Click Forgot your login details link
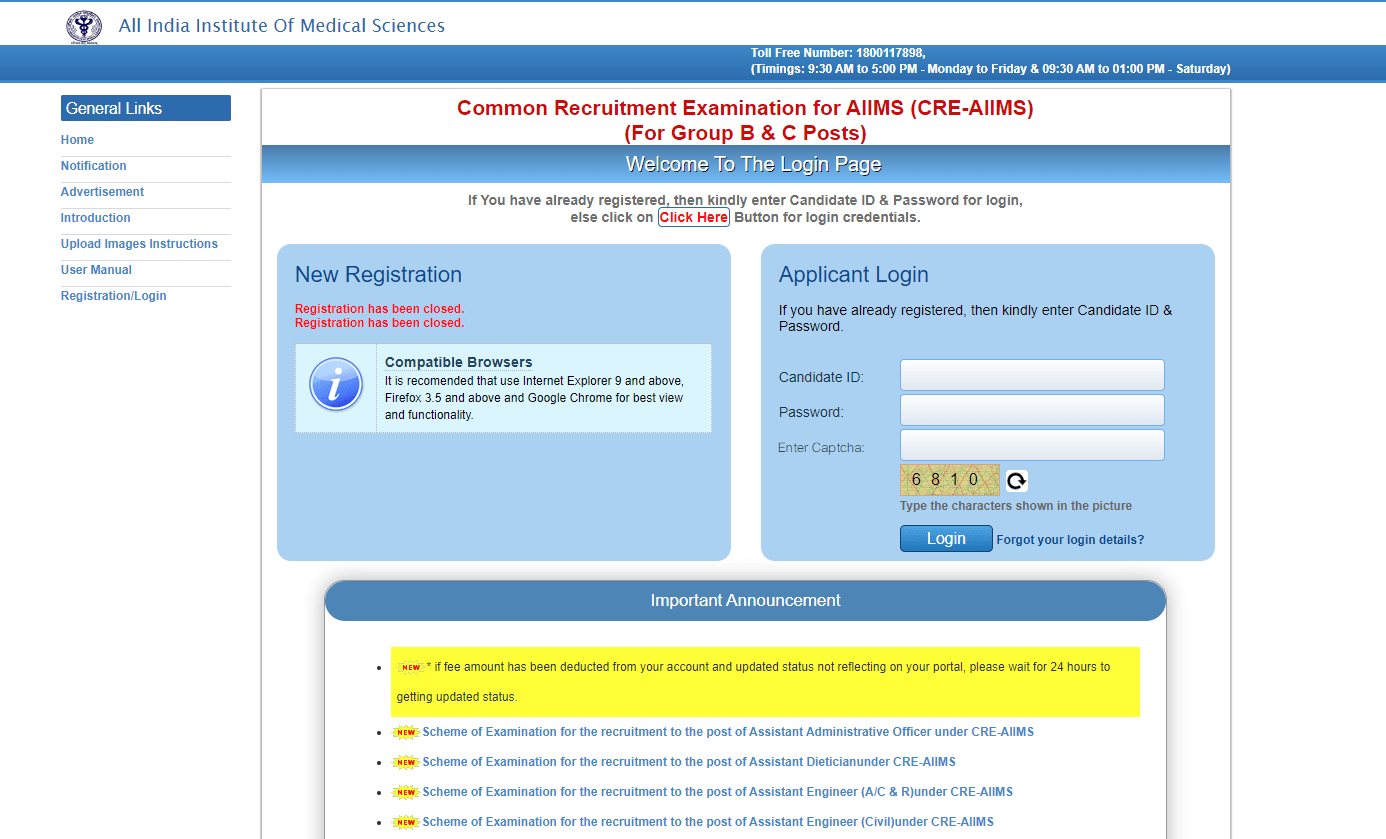Viewport: 1386px width, 839px height. pyautogui.click(x=1070, y=540)
